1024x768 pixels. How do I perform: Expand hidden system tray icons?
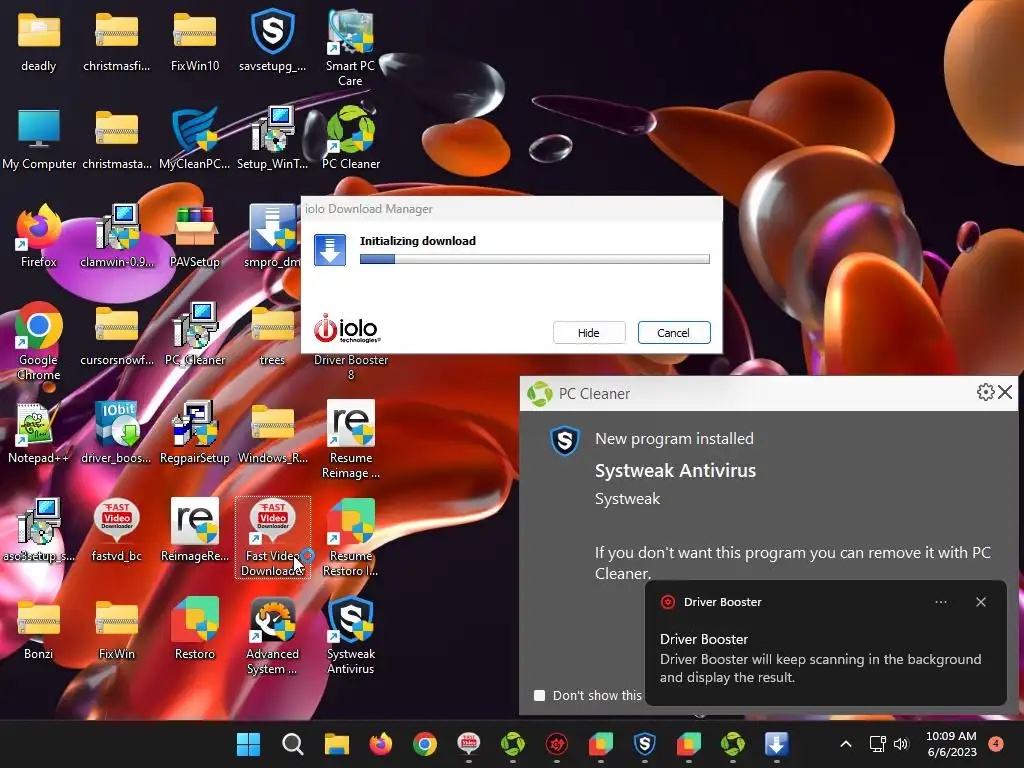(x=846, y=744)
